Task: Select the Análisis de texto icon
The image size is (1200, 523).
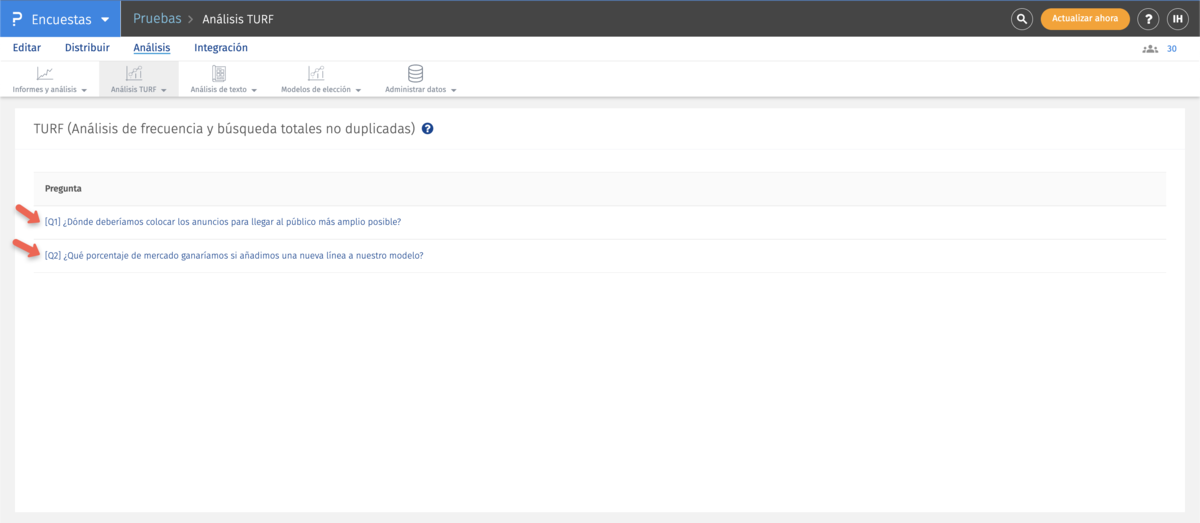Action: (219, 73)
